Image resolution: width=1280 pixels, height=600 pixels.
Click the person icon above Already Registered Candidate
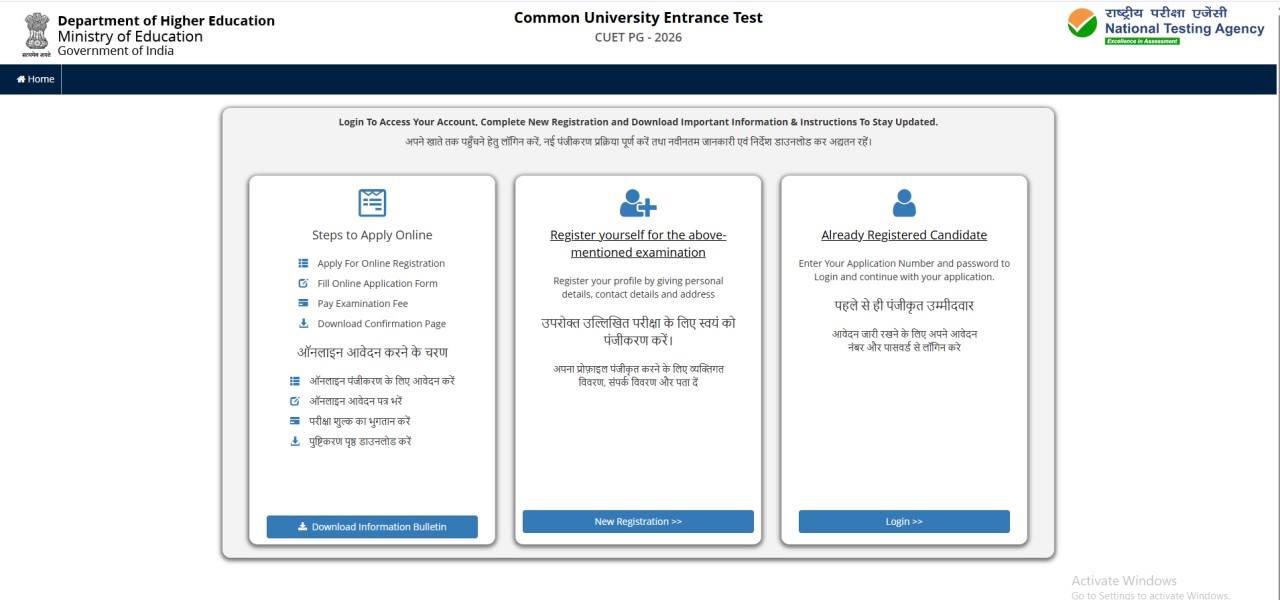click(904, 202)
